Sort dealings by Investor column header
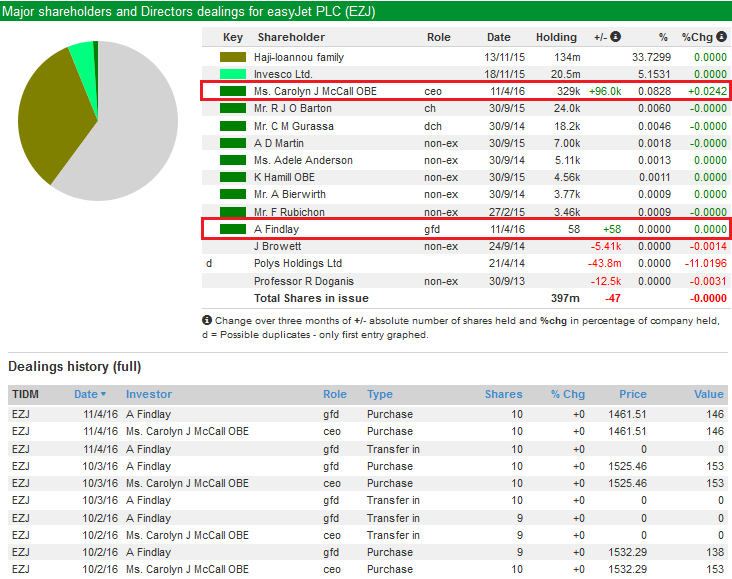Viewport: 732px width, 579px height. (149, 394)
